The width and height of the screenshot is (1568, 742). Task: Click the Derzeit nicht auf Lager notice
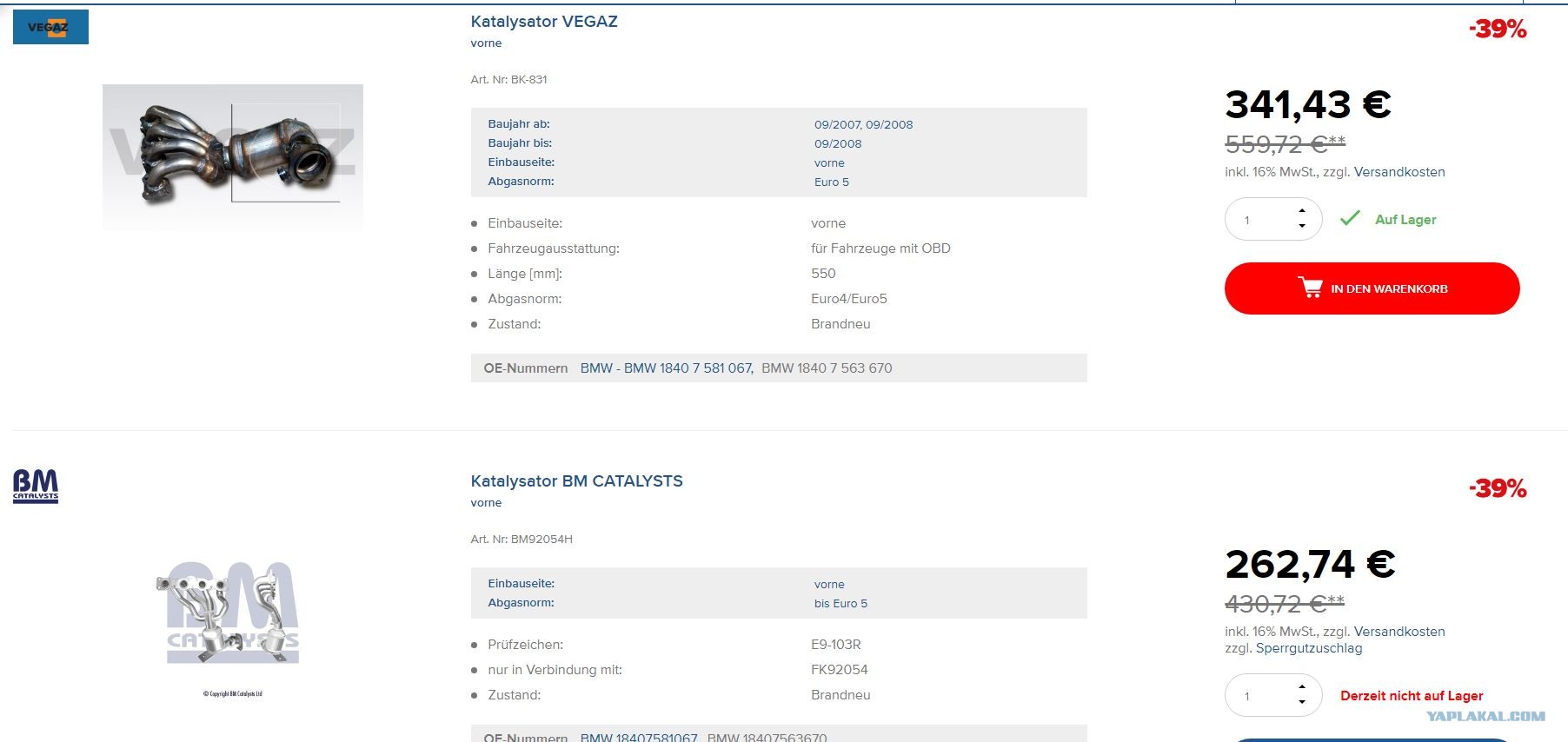pos(1412,696)
